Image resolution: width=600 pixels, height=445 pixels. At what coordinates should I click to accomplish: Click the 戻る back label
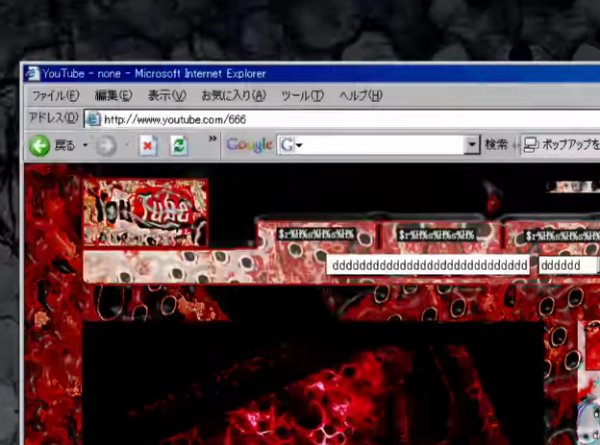64,145
